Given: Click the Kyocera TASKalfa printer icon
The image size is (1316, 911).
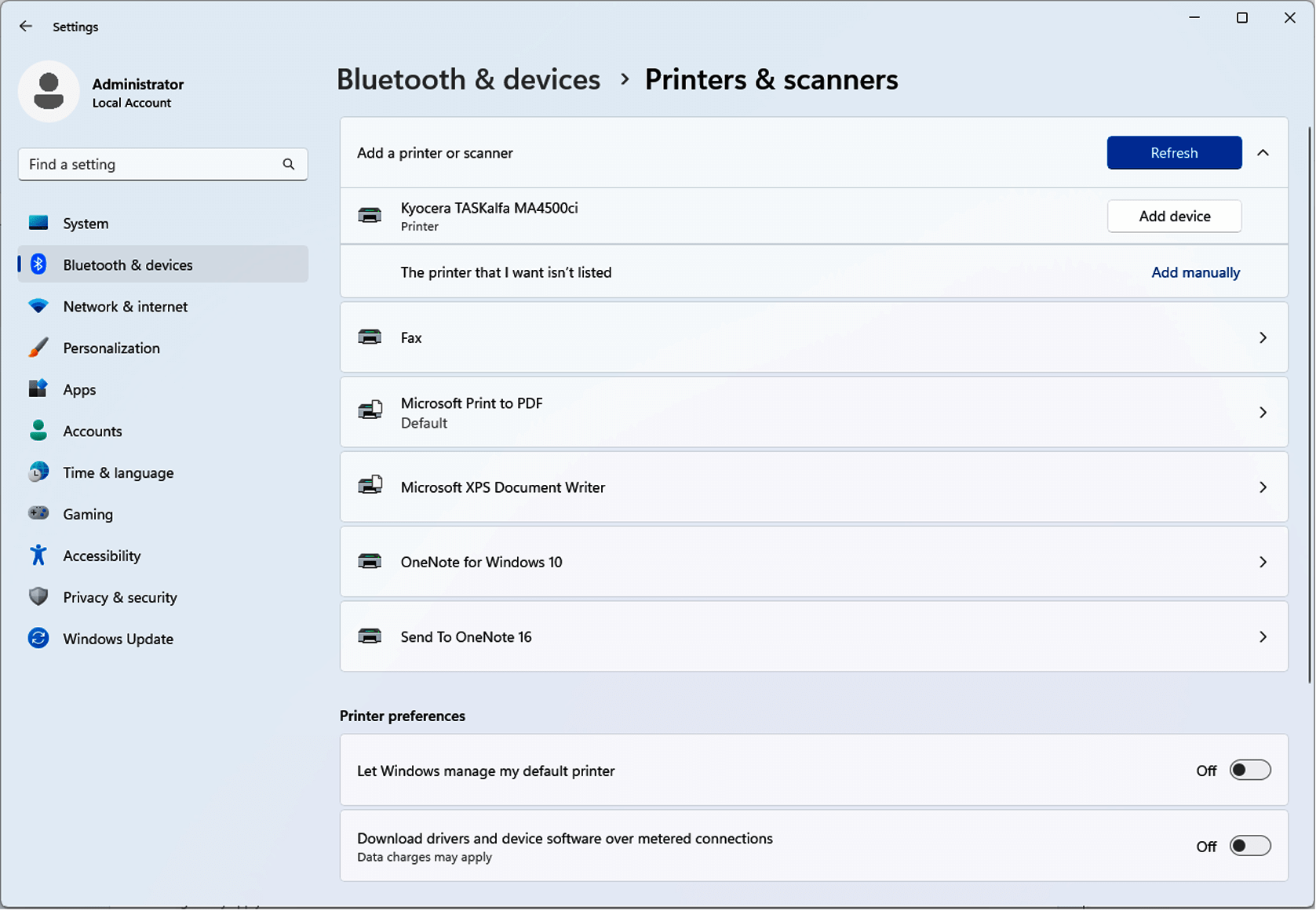Looking at the screenshot, I should pyautogui.click(x=370, y=216).
